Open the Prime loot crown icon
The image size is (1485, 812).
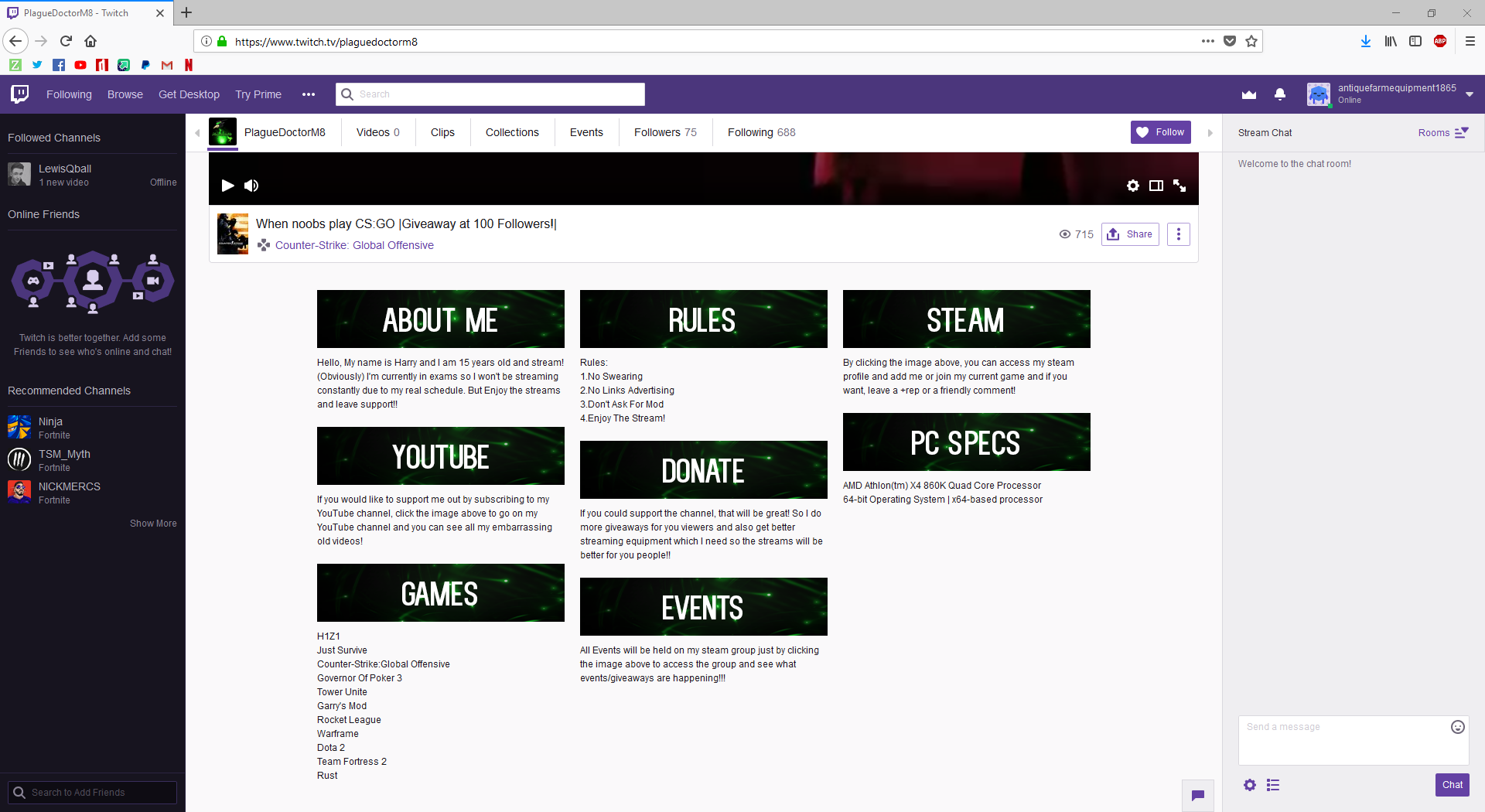(1249, 94)
